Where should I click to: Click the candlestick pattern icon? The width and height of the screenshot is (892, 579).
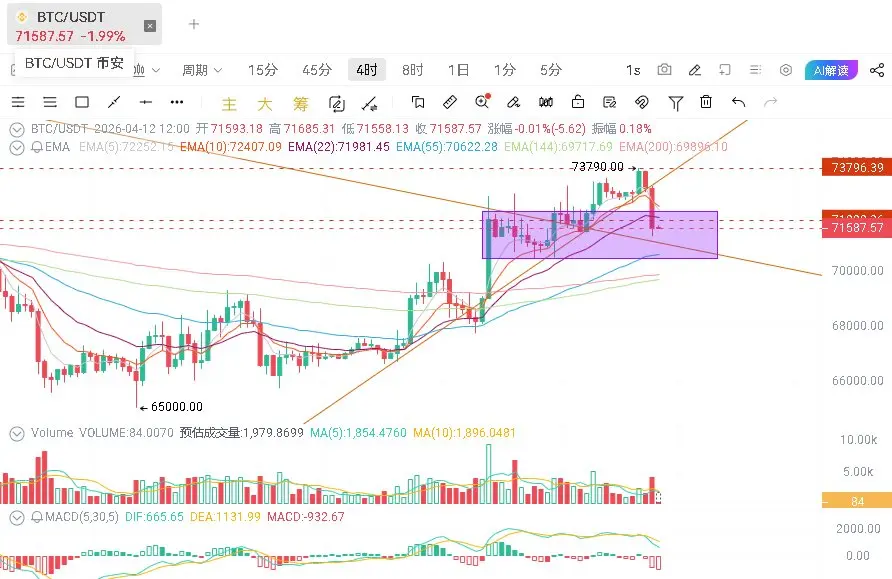click(x=546, y=102)
